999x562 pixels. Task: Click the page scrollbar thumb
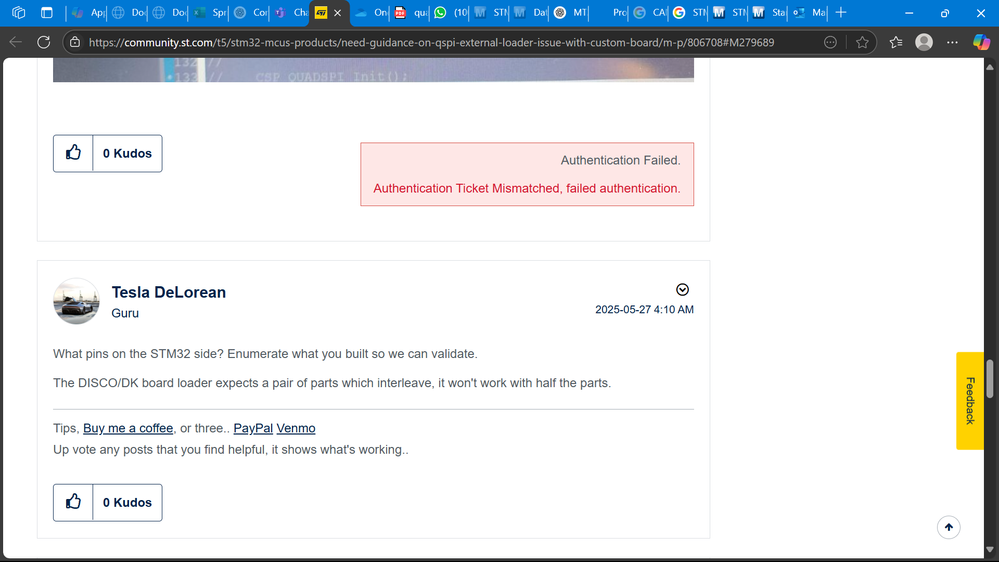989,379
